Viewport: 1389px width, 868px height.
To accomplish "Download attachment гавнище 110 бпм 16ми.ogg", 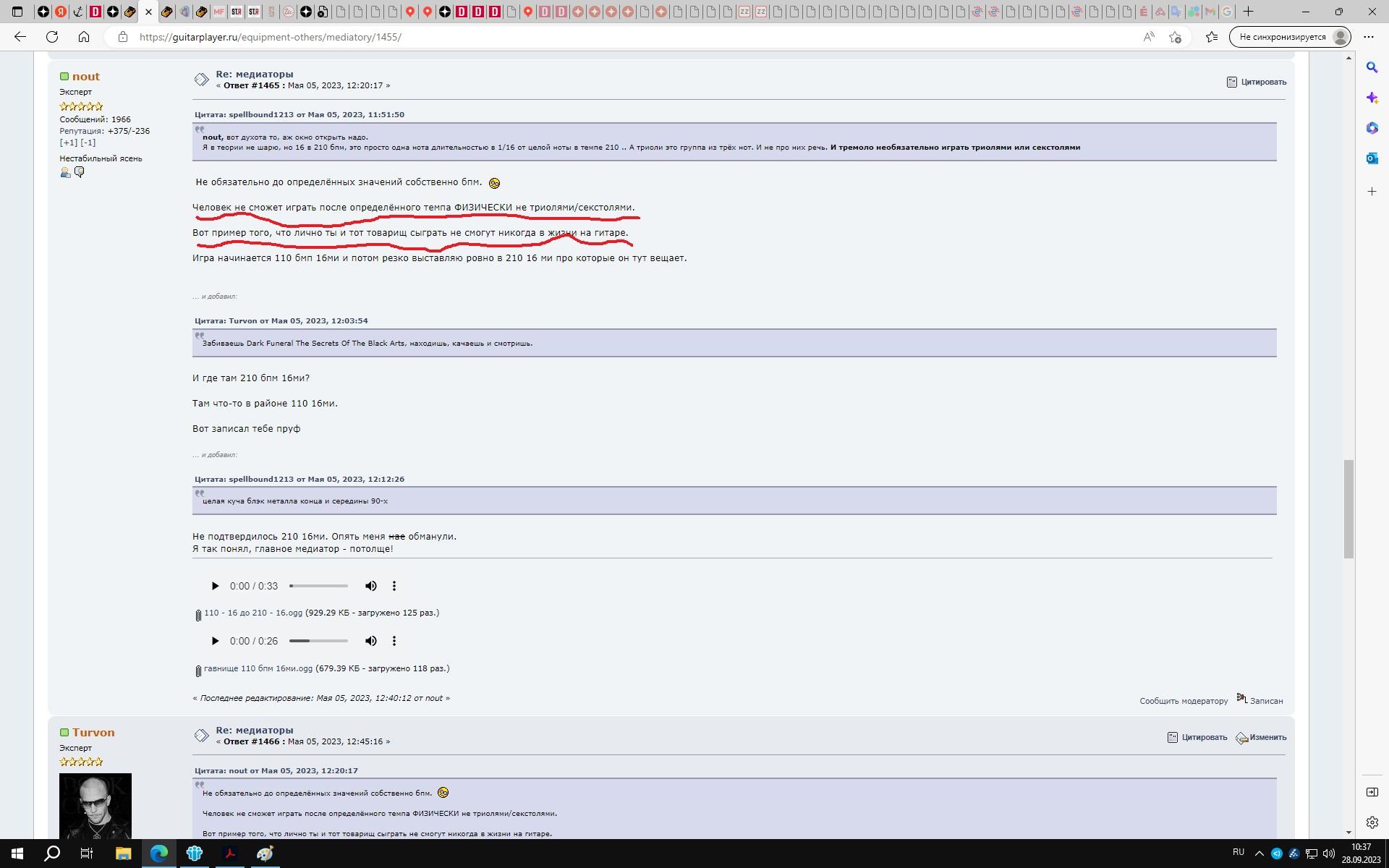I will pyautogui.click(x=258, y=668).
